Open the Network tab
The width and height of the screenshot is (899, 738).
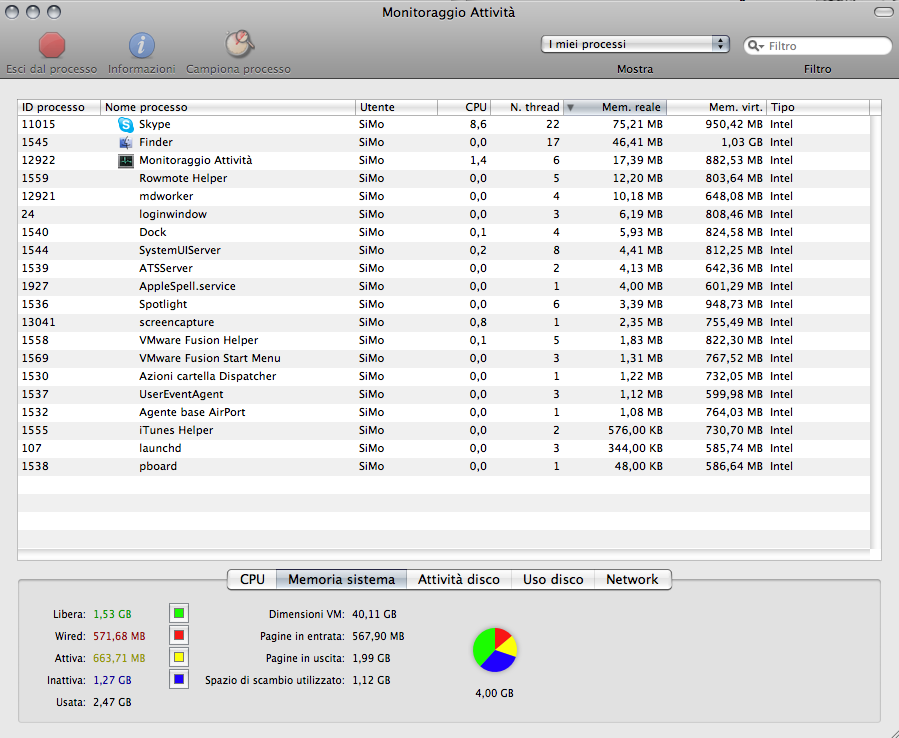(x=632, y=579)
